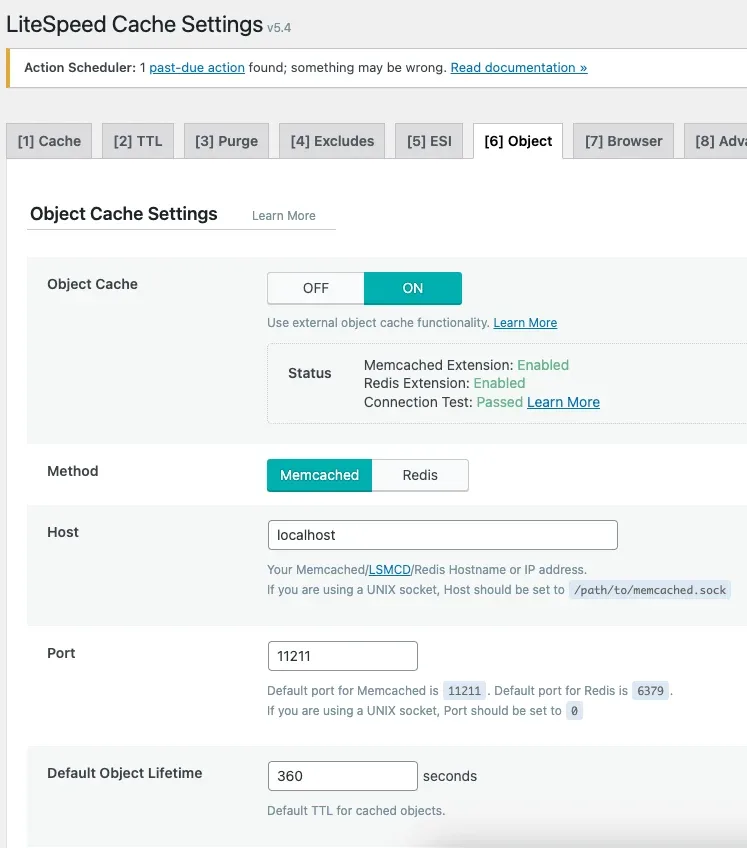Choose Redis as the cache method
Image resolution: width=747 pixels, height=848 pixels.
tap(420, 475)
